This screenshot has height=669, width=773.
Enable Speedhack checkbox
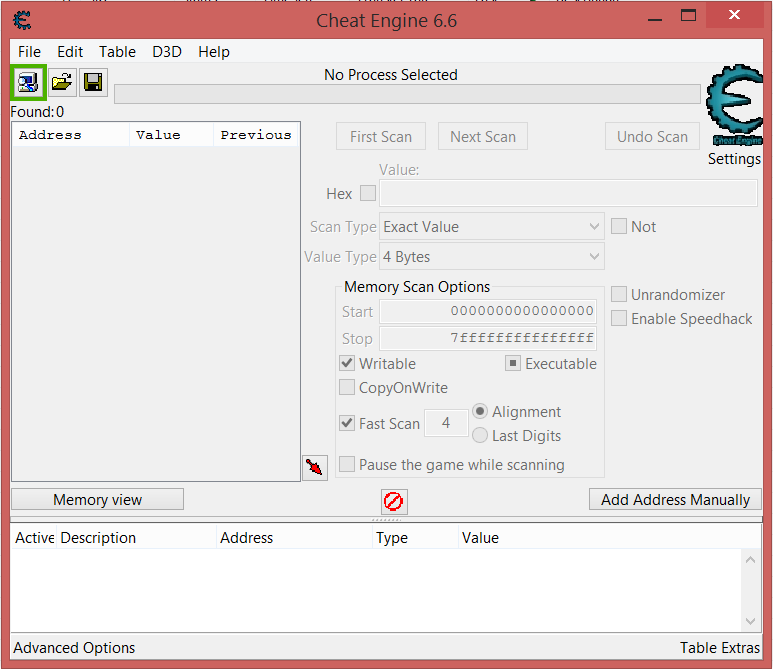pos(619,318)
